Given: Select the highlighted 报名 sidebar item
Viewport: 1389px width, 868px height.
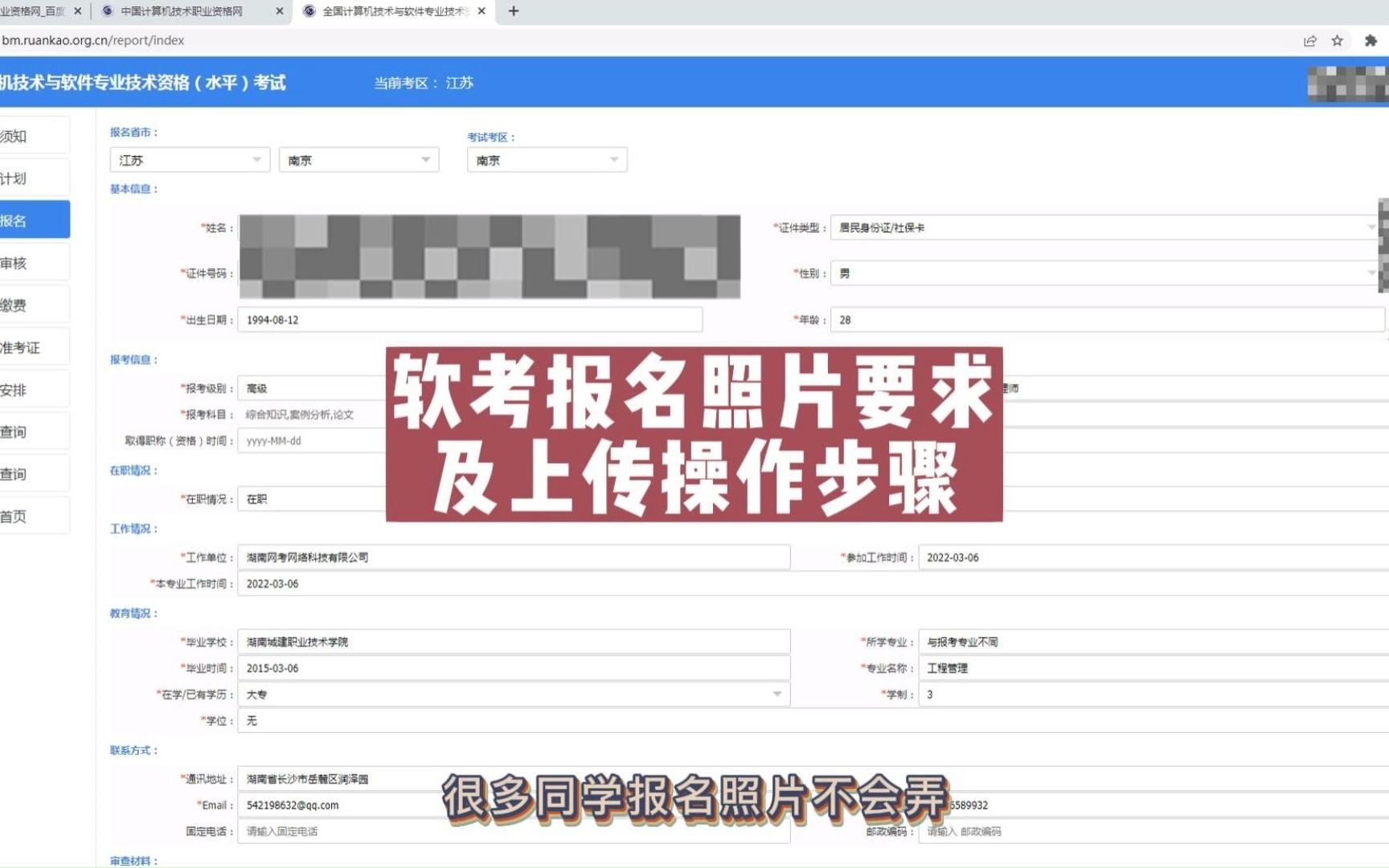Looking at the screenshot, I should point(35,220).
